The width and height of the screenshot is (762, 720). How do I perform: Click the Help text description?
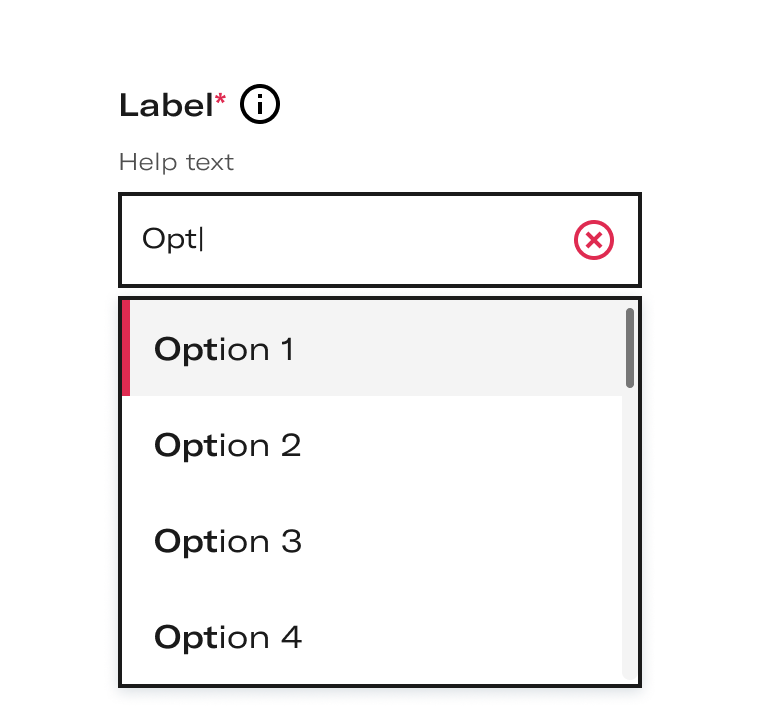click(x=176, y=162)
